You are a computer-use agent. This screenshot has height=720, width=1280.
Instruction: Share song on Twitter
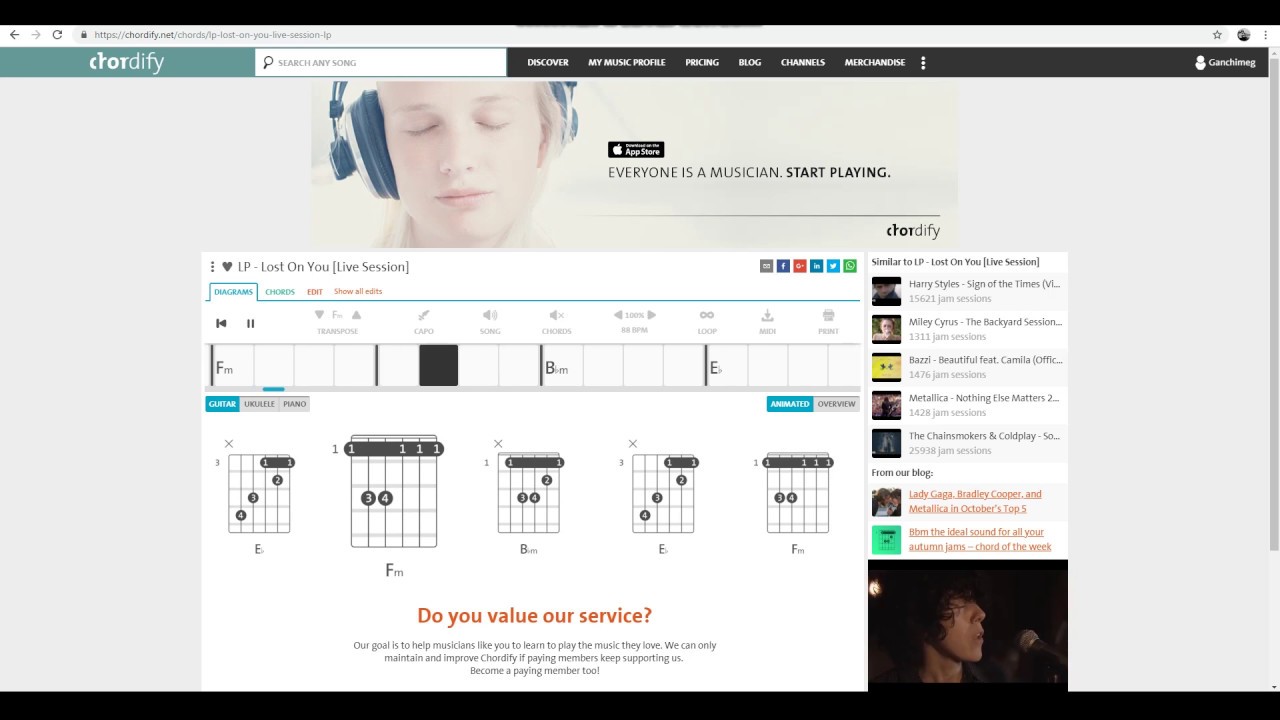coord(833,266)
